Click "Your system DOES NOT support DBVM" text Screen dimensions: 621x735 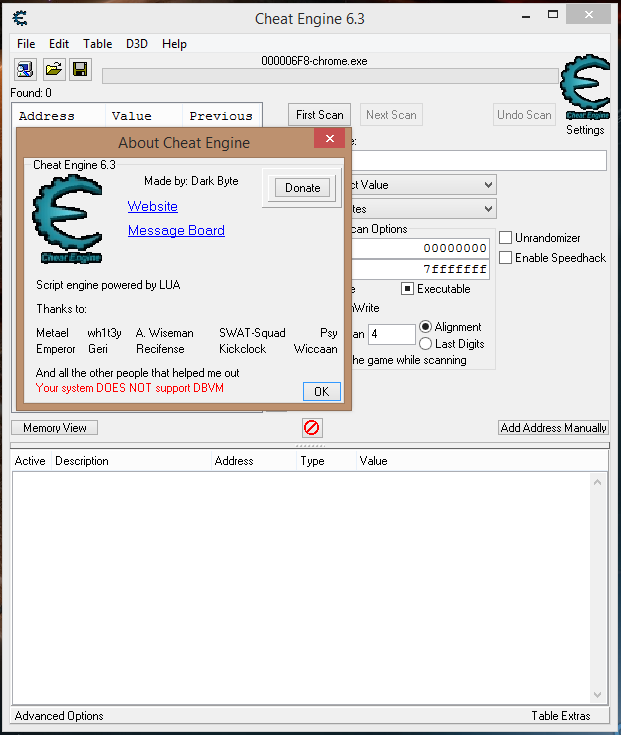click(x=130, y=388)
